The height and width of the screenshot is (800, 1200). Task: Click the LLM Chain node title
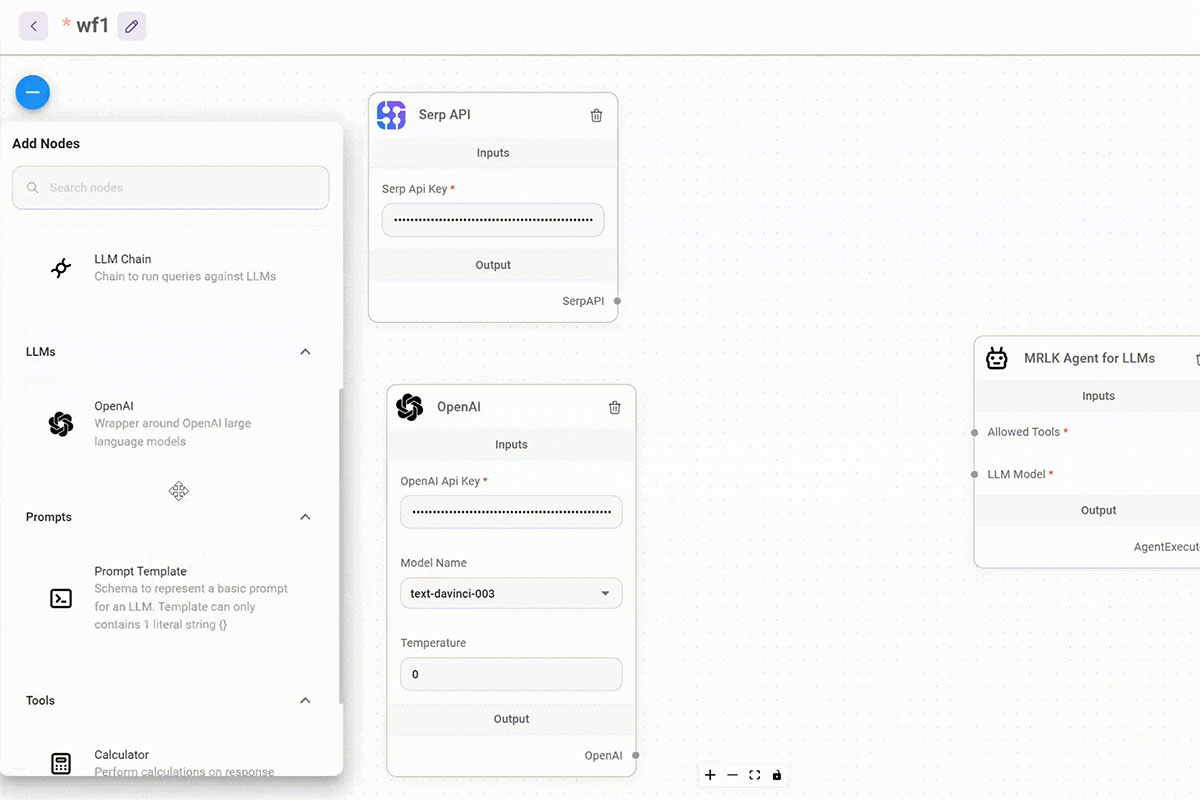click(x=123, y=259)
